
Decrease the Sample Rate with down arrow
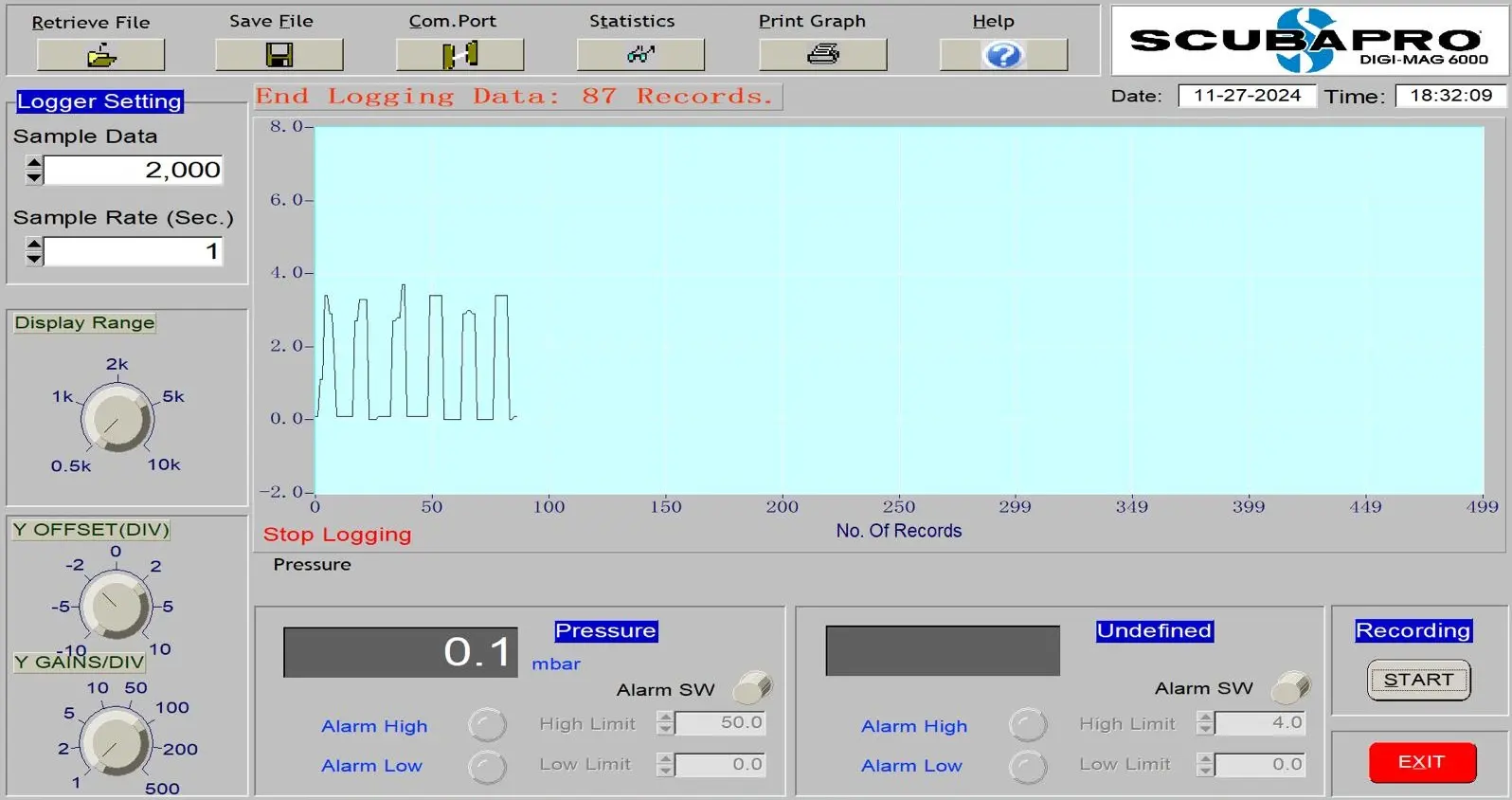[34, 258]
